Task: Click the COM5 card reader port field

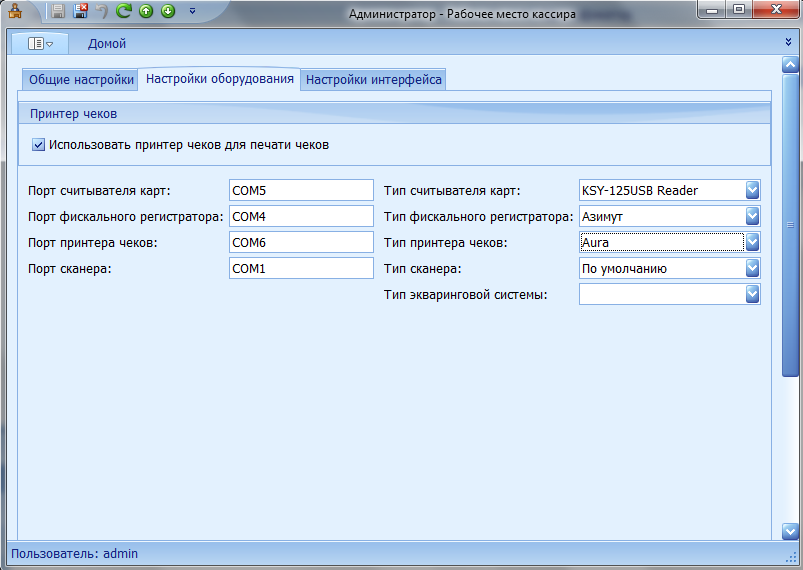Action: point(300,190)
